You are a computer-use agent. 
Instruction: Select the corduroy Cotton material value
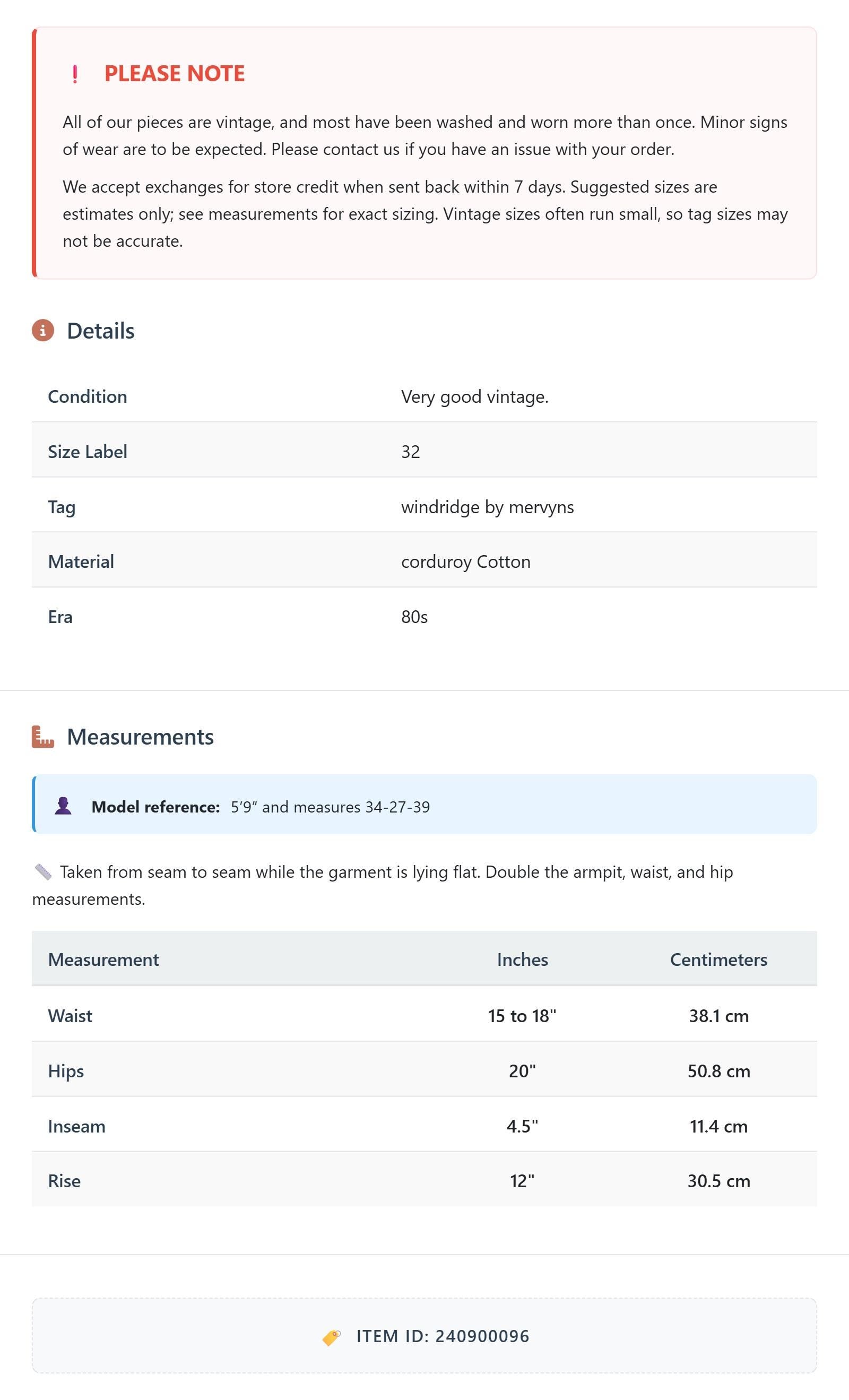[466, 561]
